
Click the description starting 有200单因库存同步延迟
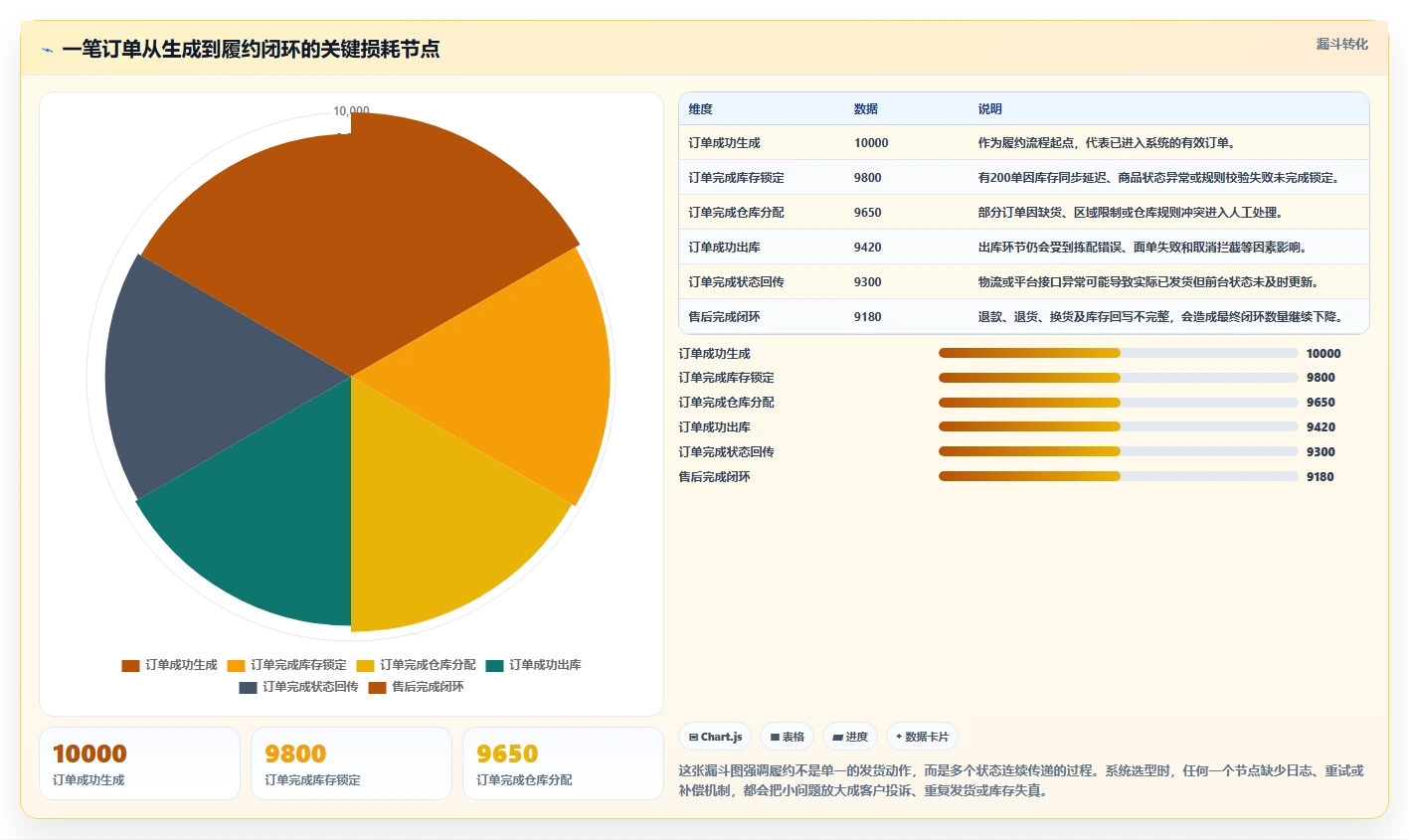(x=1161, y=178)
